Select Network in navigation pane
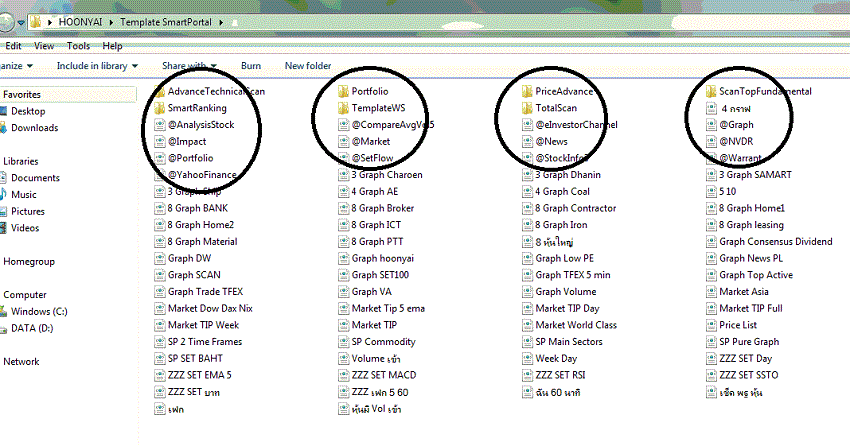Screen dimensions: 850x446 tap(21, 362)
